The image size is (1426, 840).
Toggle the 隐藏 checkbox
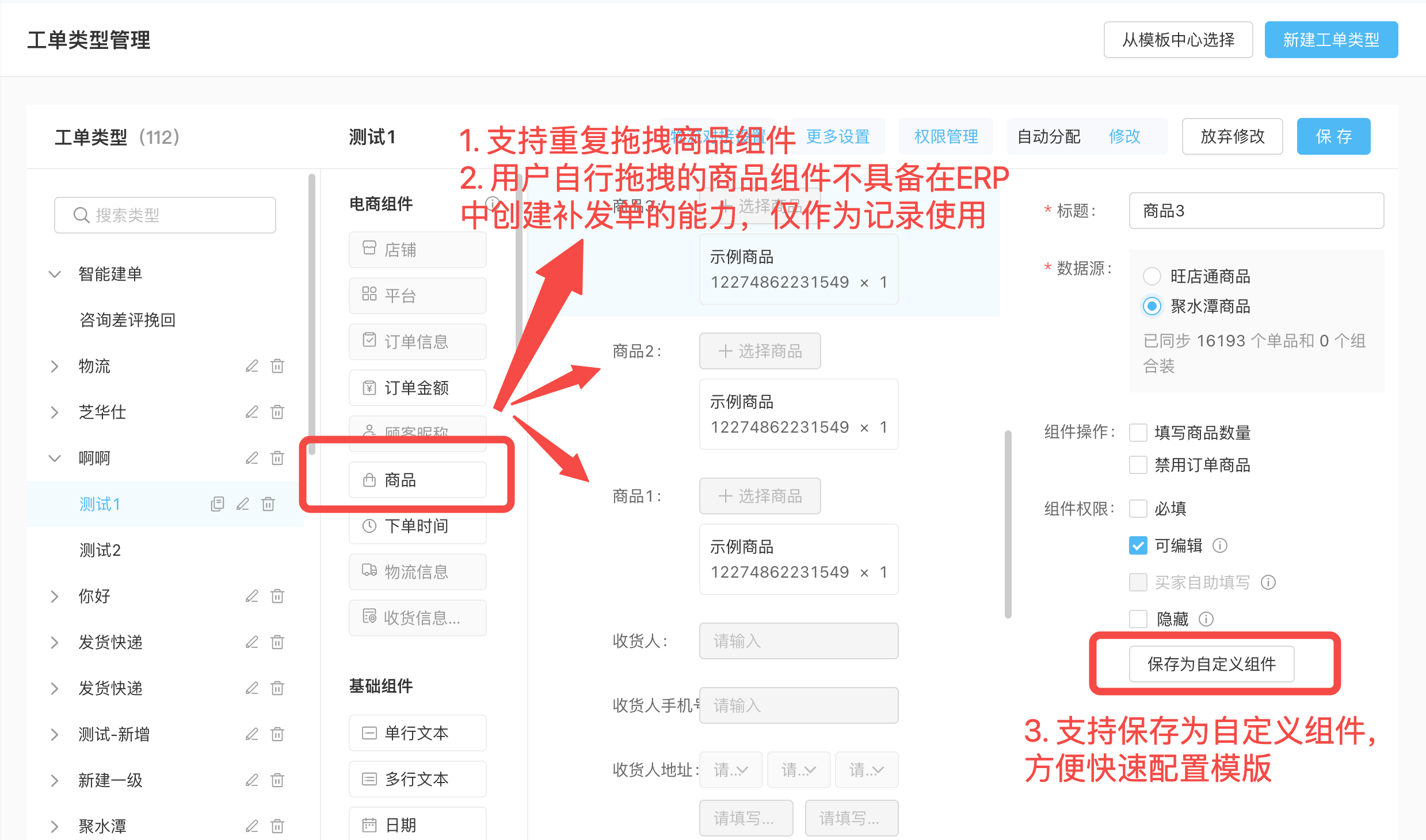pos(1138,619)
